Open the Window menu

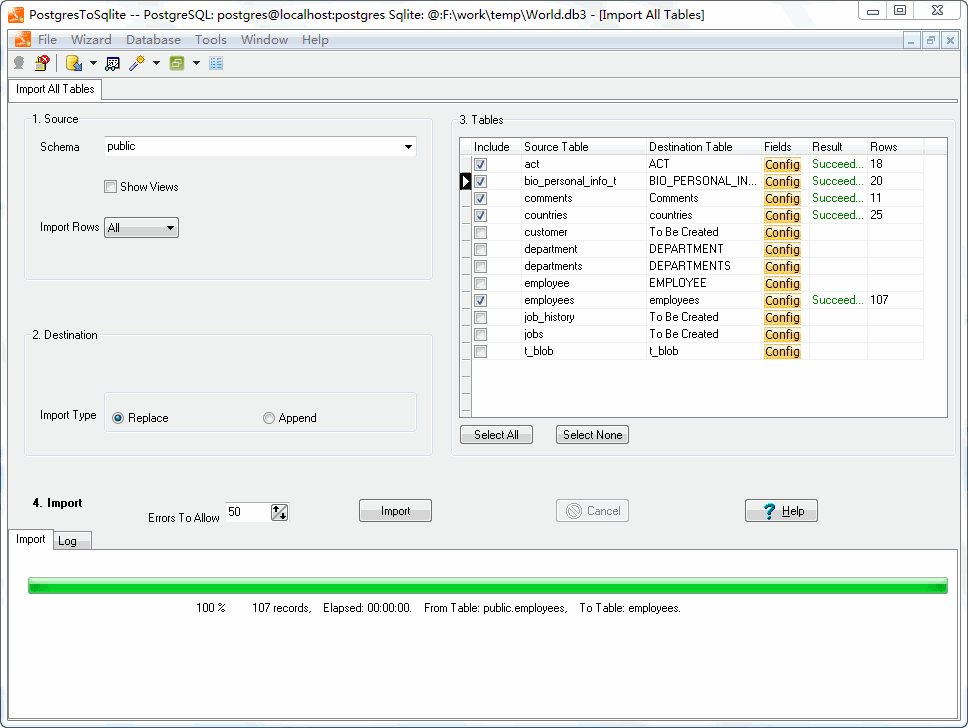click(x=264, y=40)
